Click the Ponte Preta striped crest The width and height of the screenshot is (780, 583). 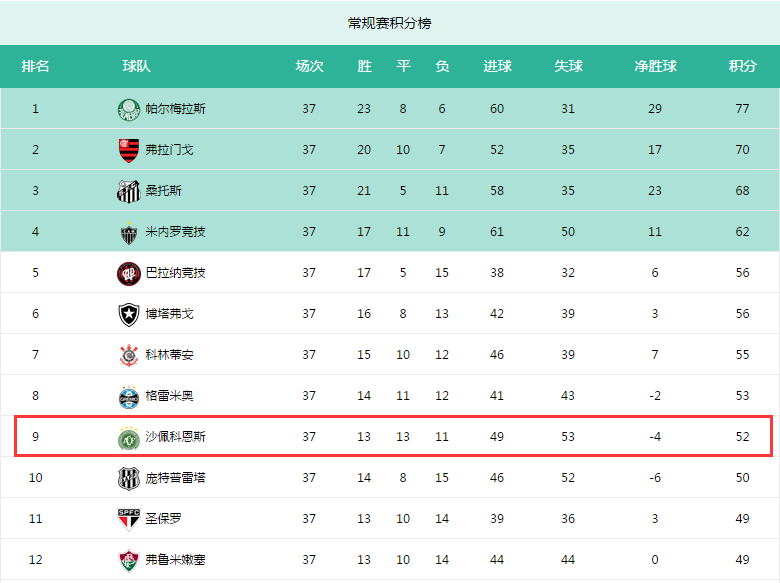tap(129, 479)
